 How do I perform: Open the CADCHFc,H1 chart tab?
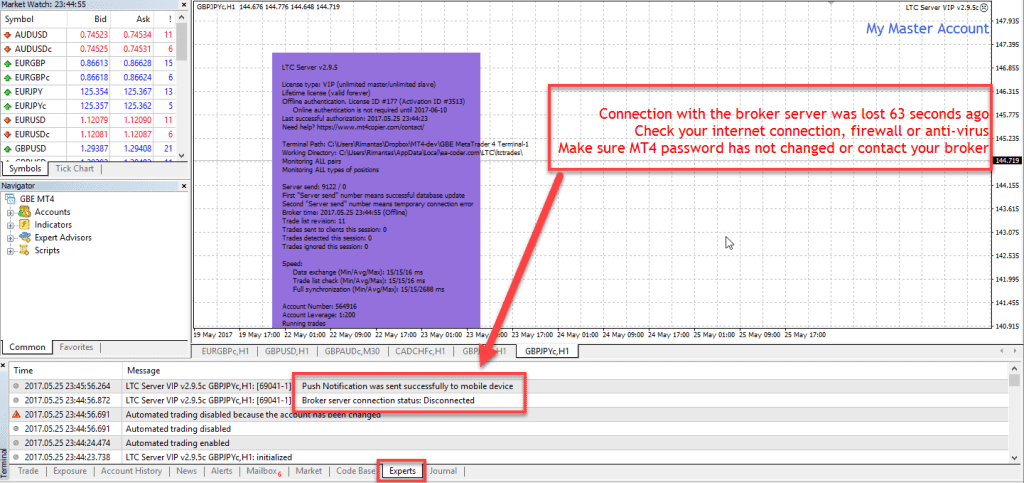pyautogui.click(x=421, y=351)
